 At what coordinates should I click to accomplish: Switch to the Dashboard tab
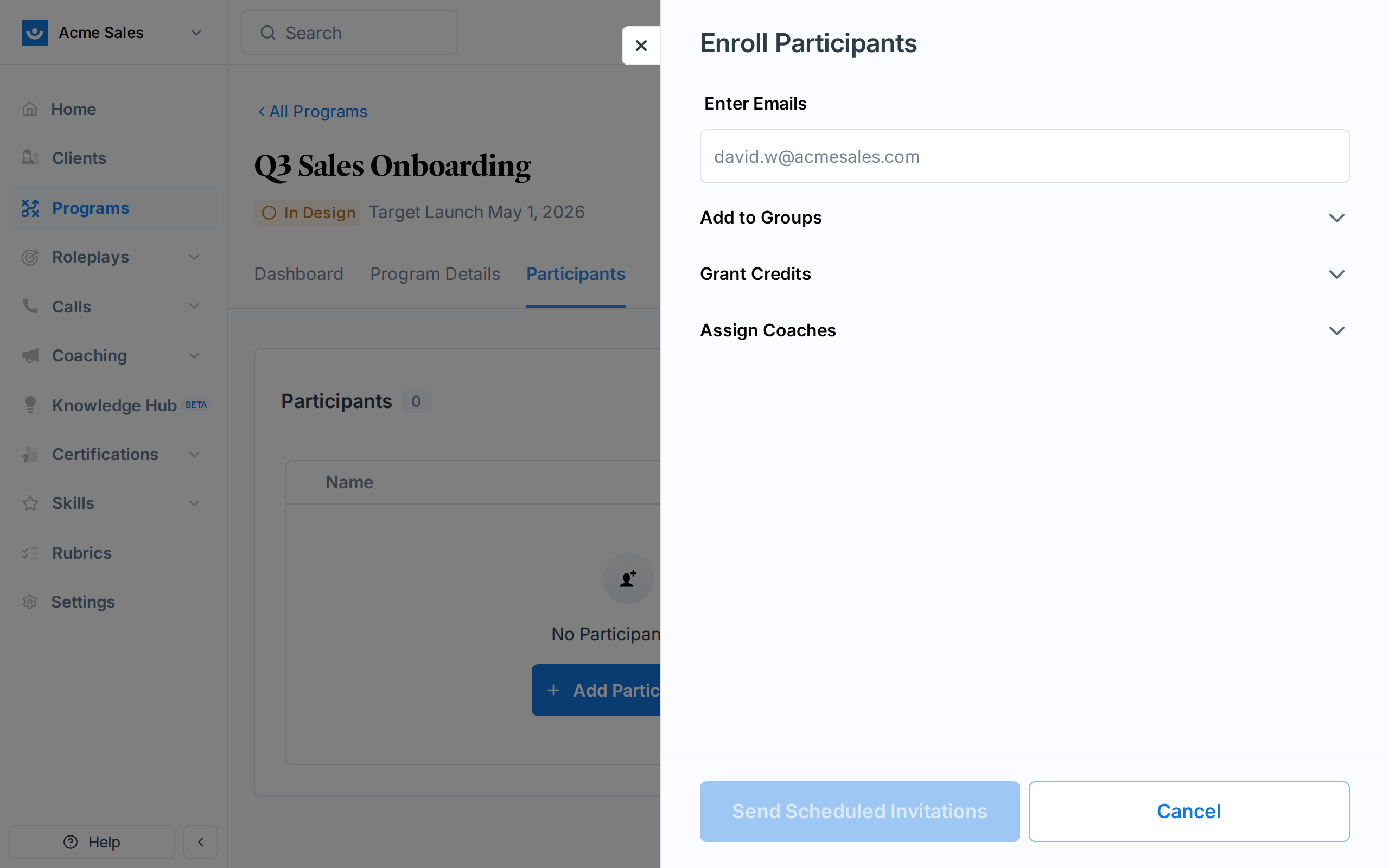298,274
